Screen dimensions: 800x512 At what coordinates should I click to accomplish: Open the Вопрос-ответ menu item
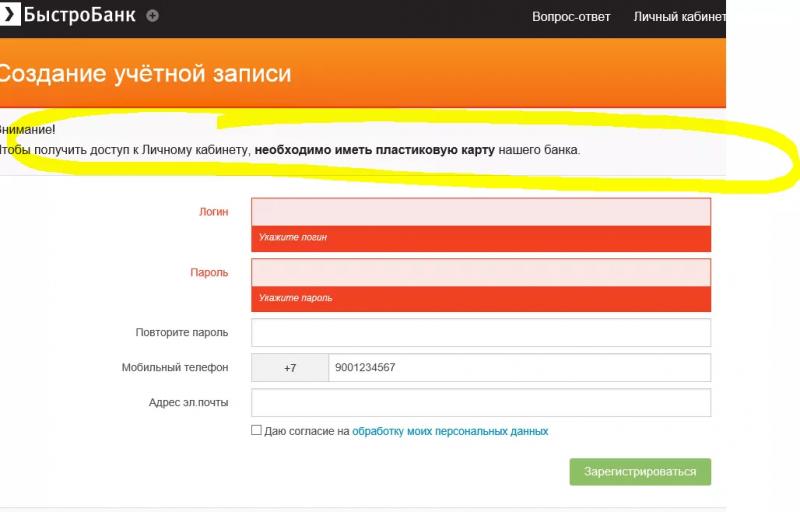point(571,17)
